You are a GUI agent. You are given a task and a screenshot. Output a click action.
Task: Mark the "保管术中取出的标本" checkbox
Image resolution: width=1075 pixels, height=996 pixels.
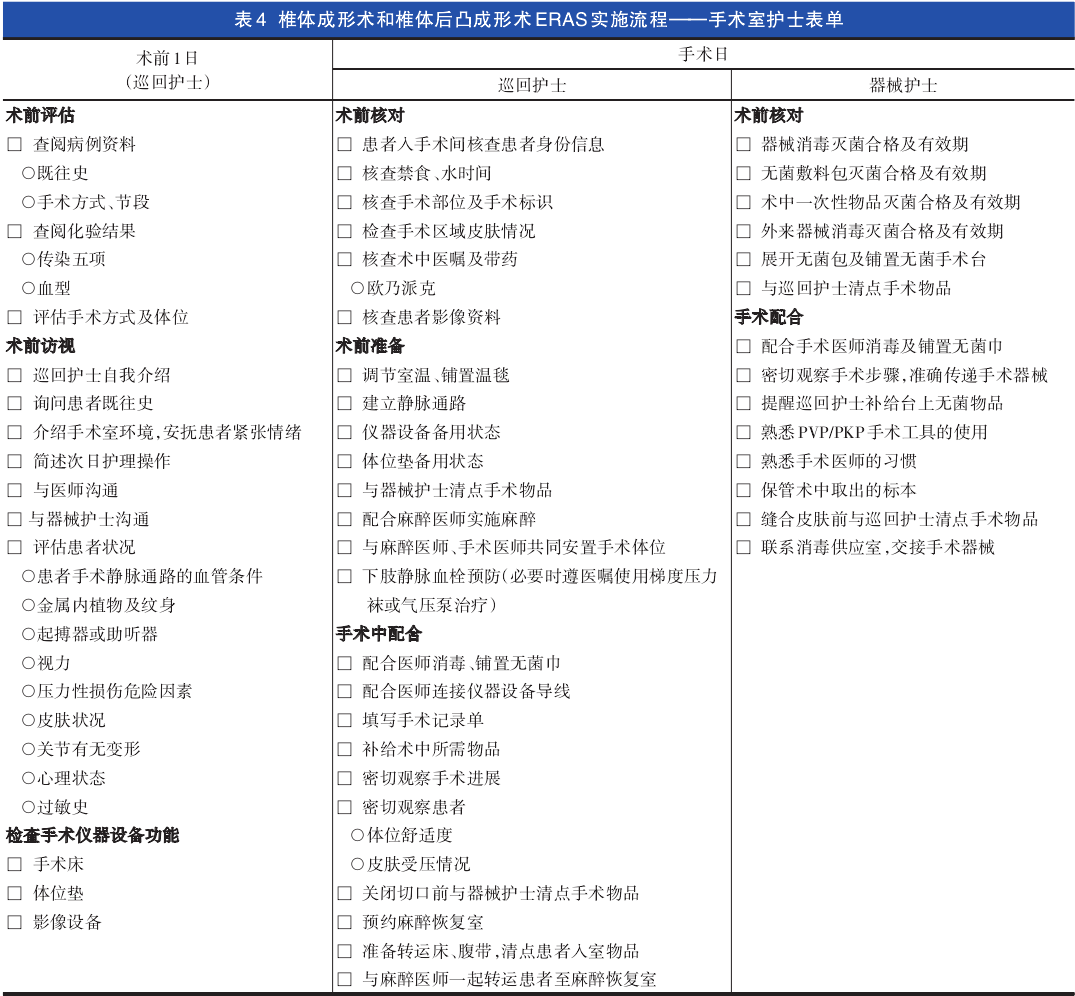pos(743,490)
